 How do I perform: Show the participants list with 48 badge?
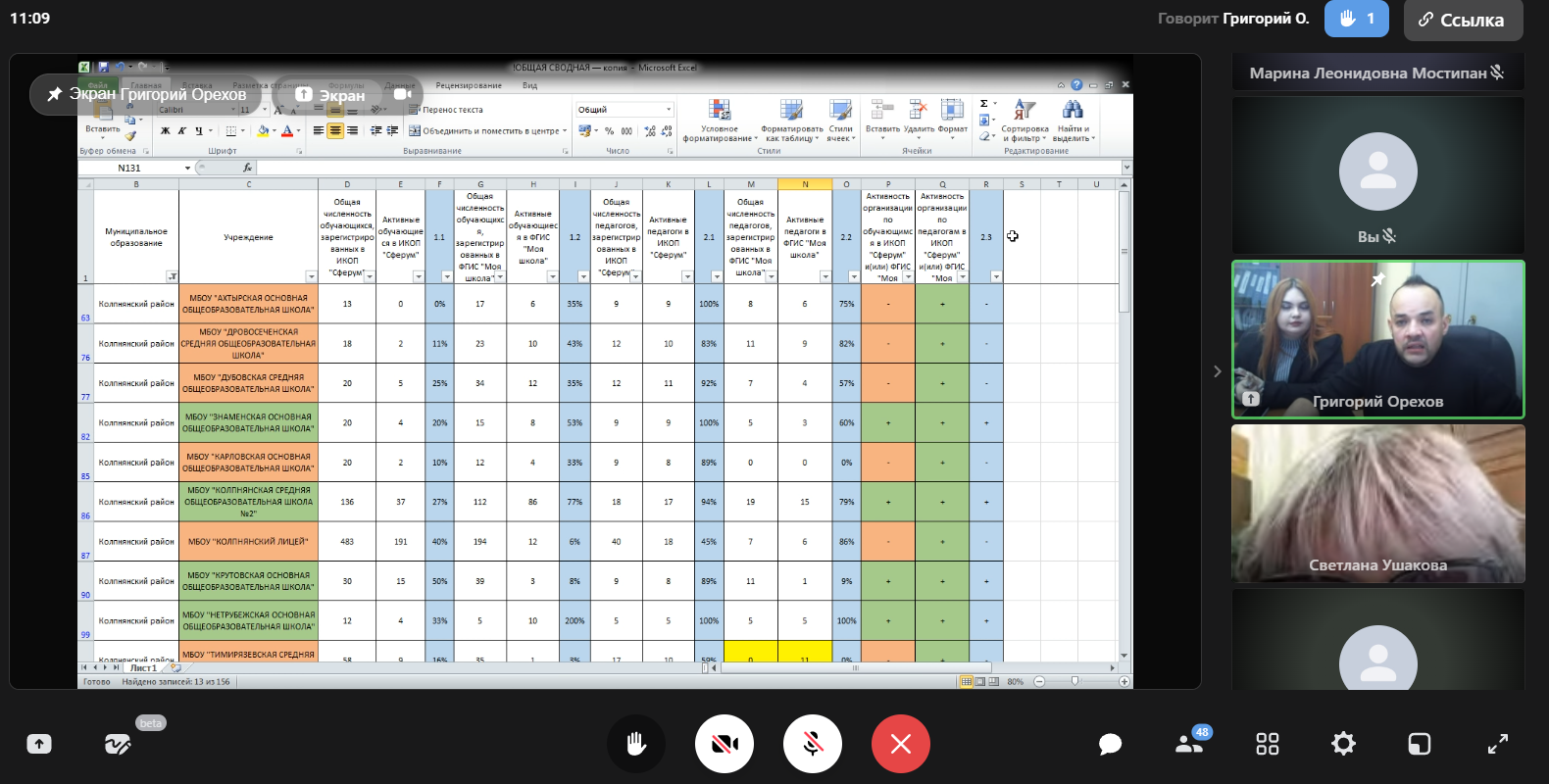pyautogui.click(x=1189, y=744)
